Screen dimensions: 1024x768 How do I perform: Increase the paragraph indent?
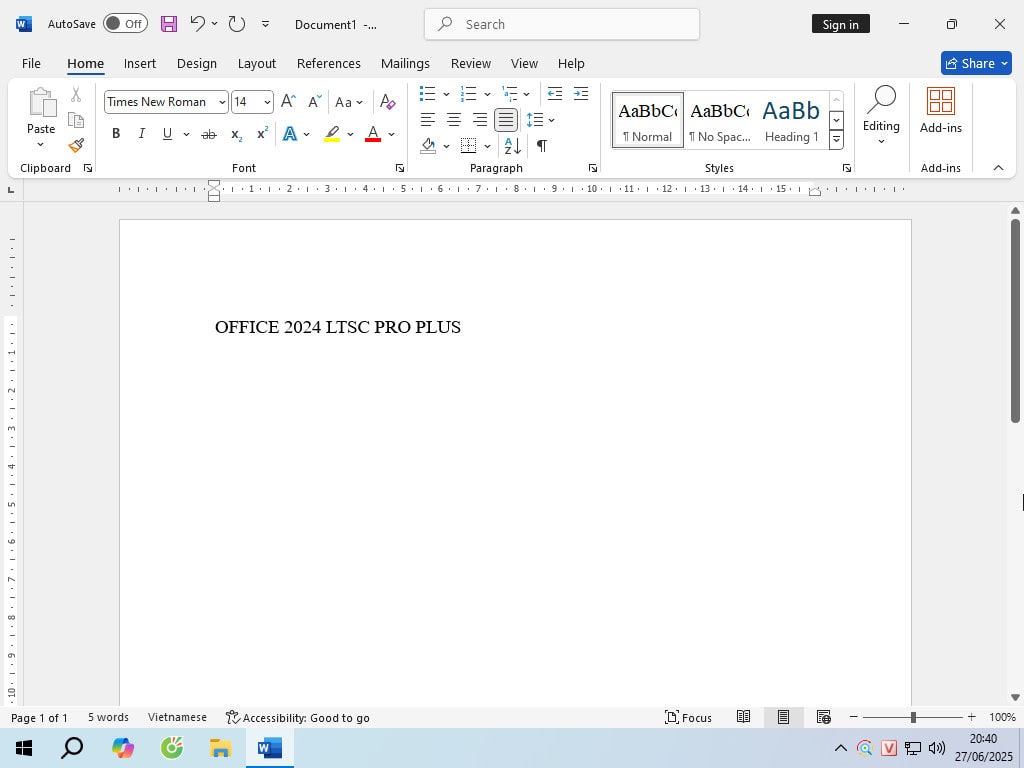[580, 94]
